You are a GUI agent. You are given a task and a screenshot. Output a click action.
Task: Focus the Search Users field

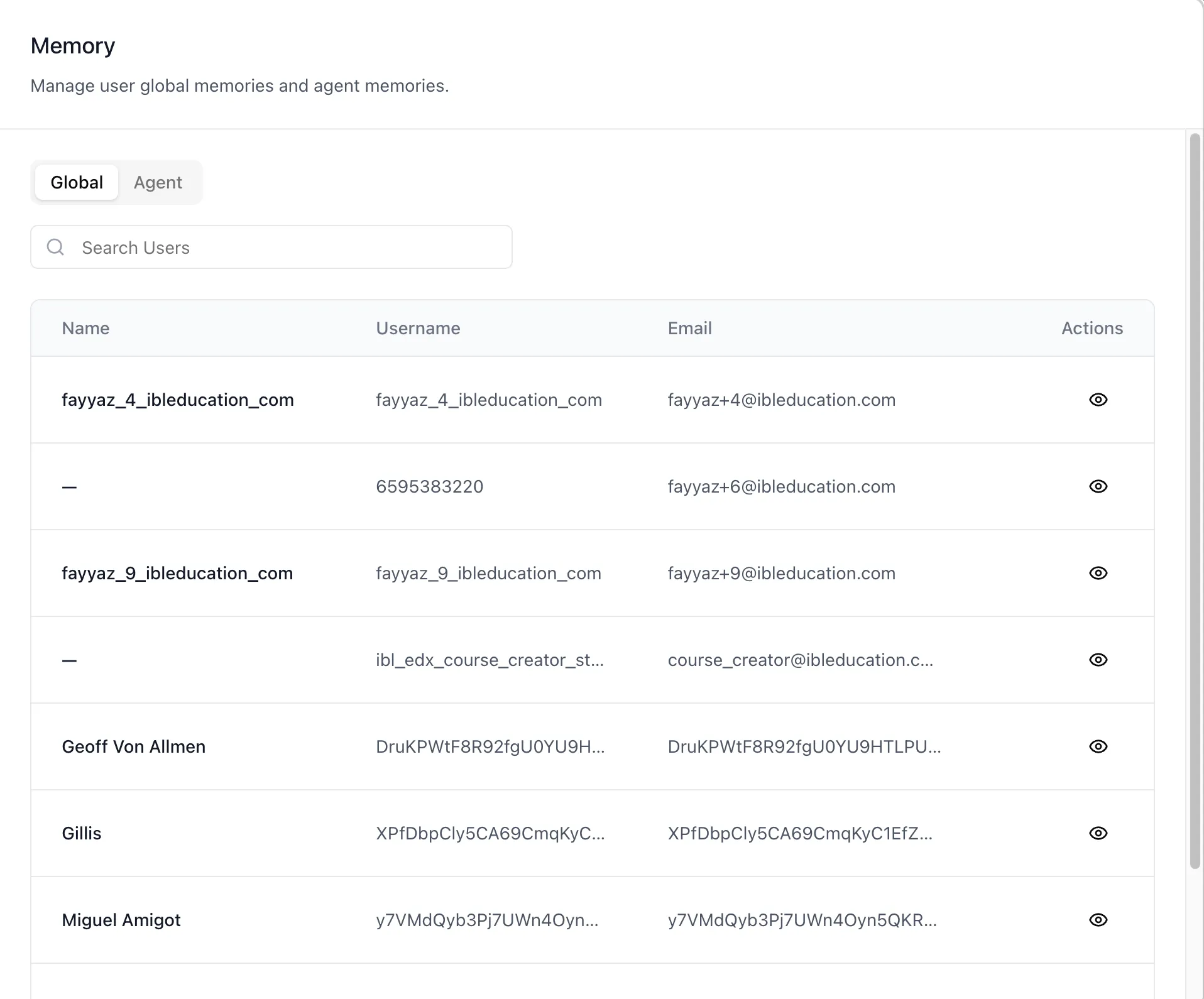coord(271,247)
